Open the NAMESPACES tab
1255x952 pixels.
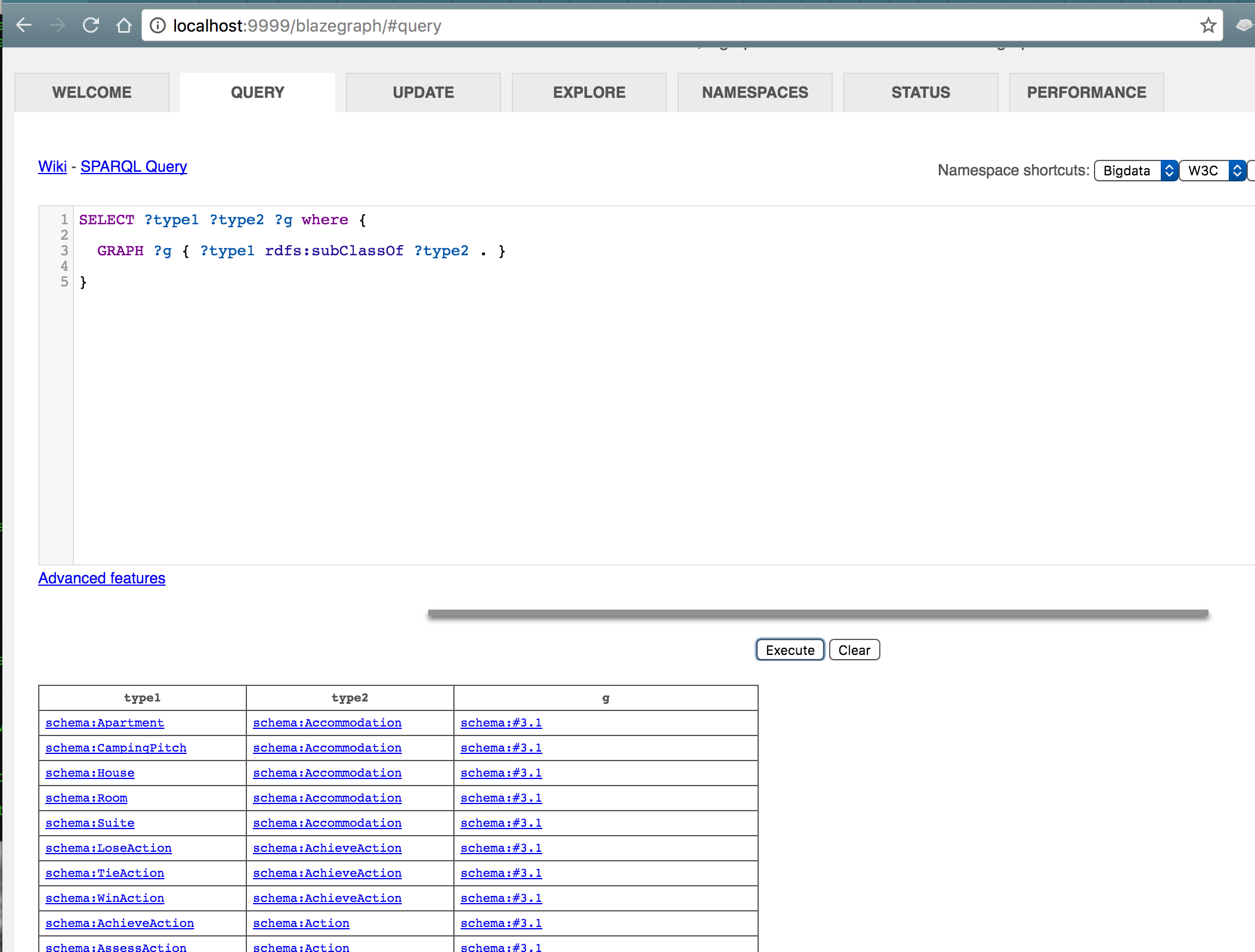[755, 92]
